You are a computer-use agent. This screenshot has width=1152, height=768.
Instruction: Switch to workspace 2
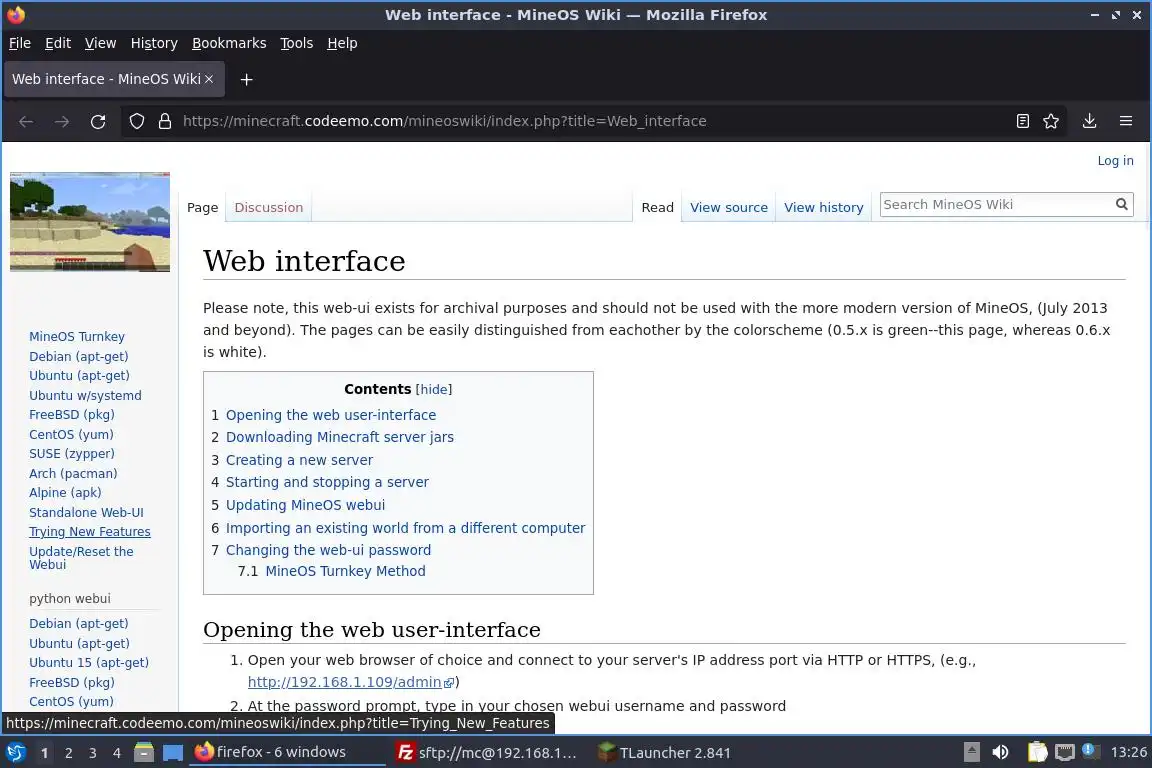coord(68,753)
